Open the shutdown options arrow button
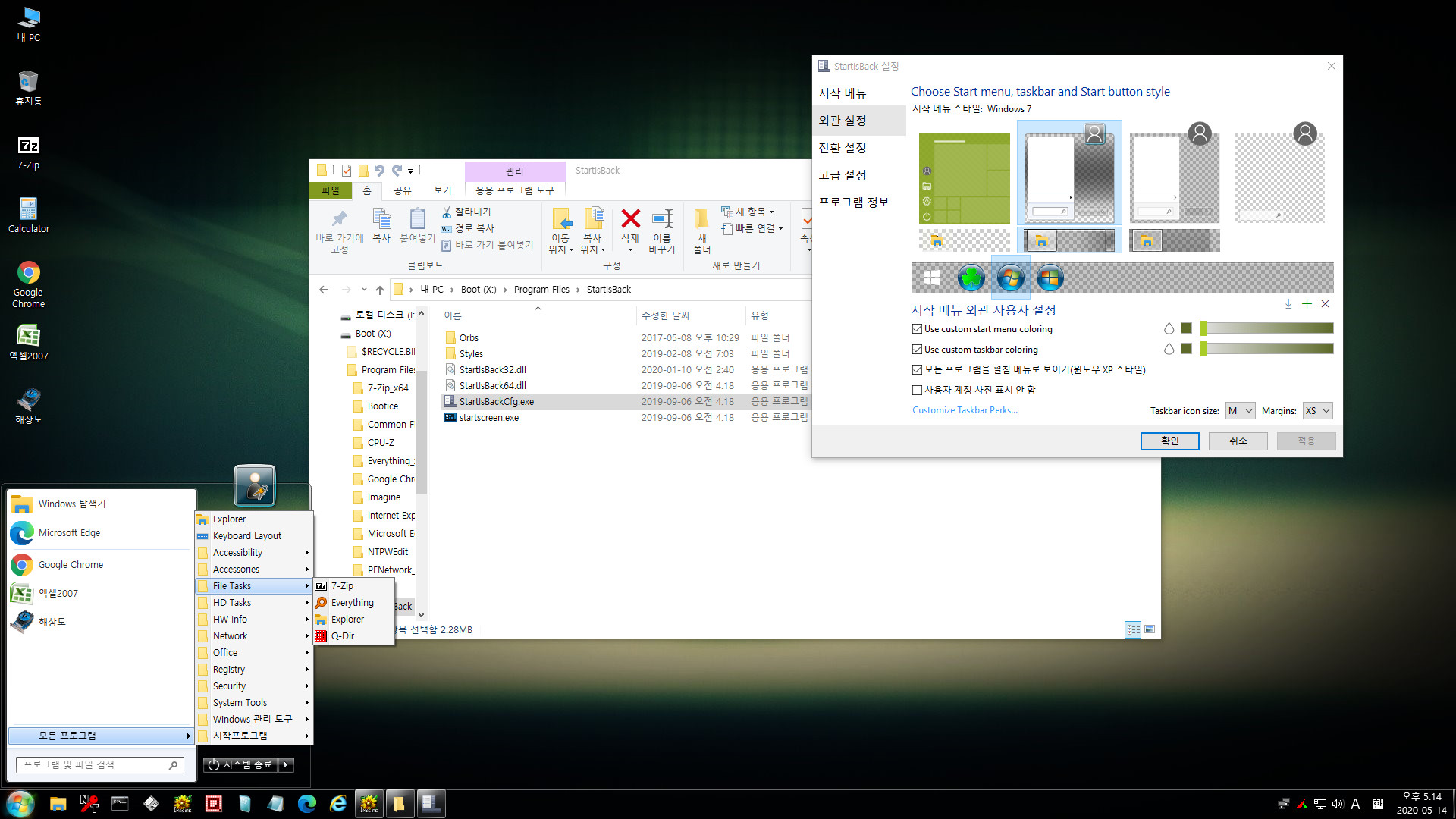This screenshot has height=819, width=1456. 287,765
